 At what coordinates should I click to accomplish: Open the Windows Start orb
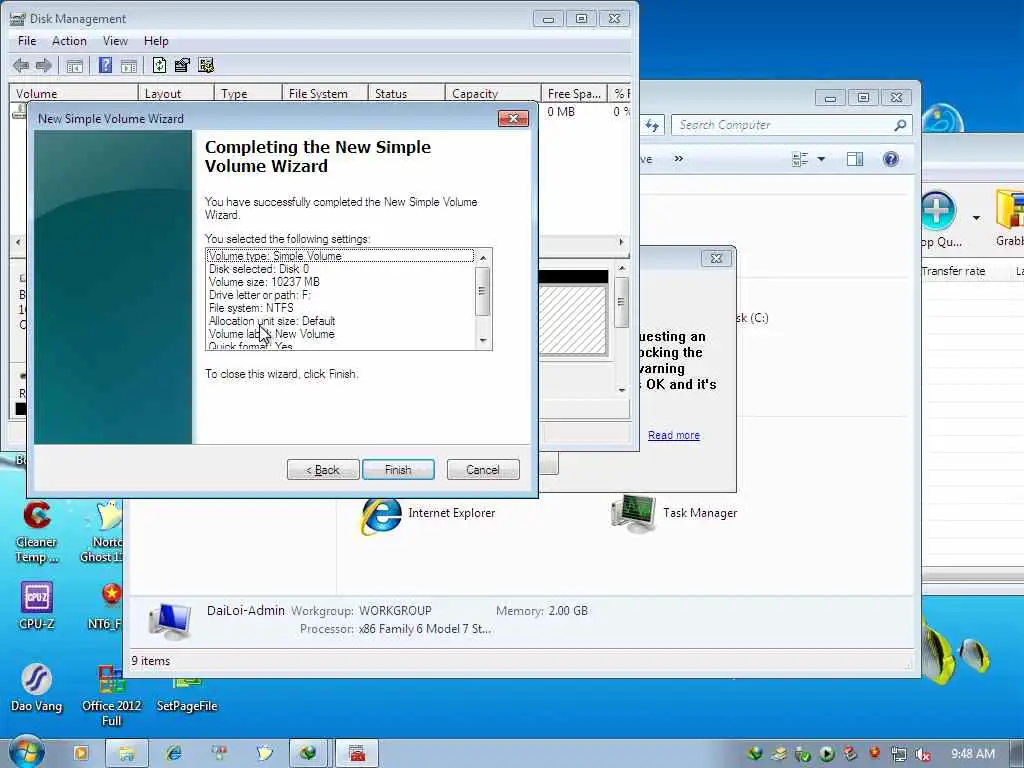[27, 752]
